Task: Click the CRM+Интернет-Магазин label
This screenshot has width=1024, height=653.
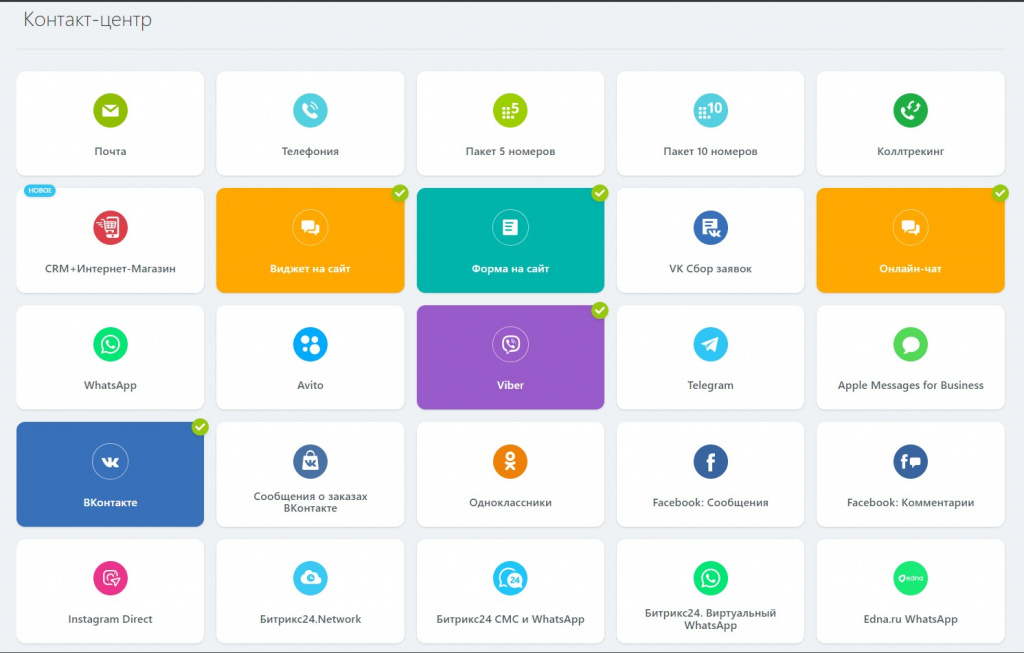Action: (110, 268)
